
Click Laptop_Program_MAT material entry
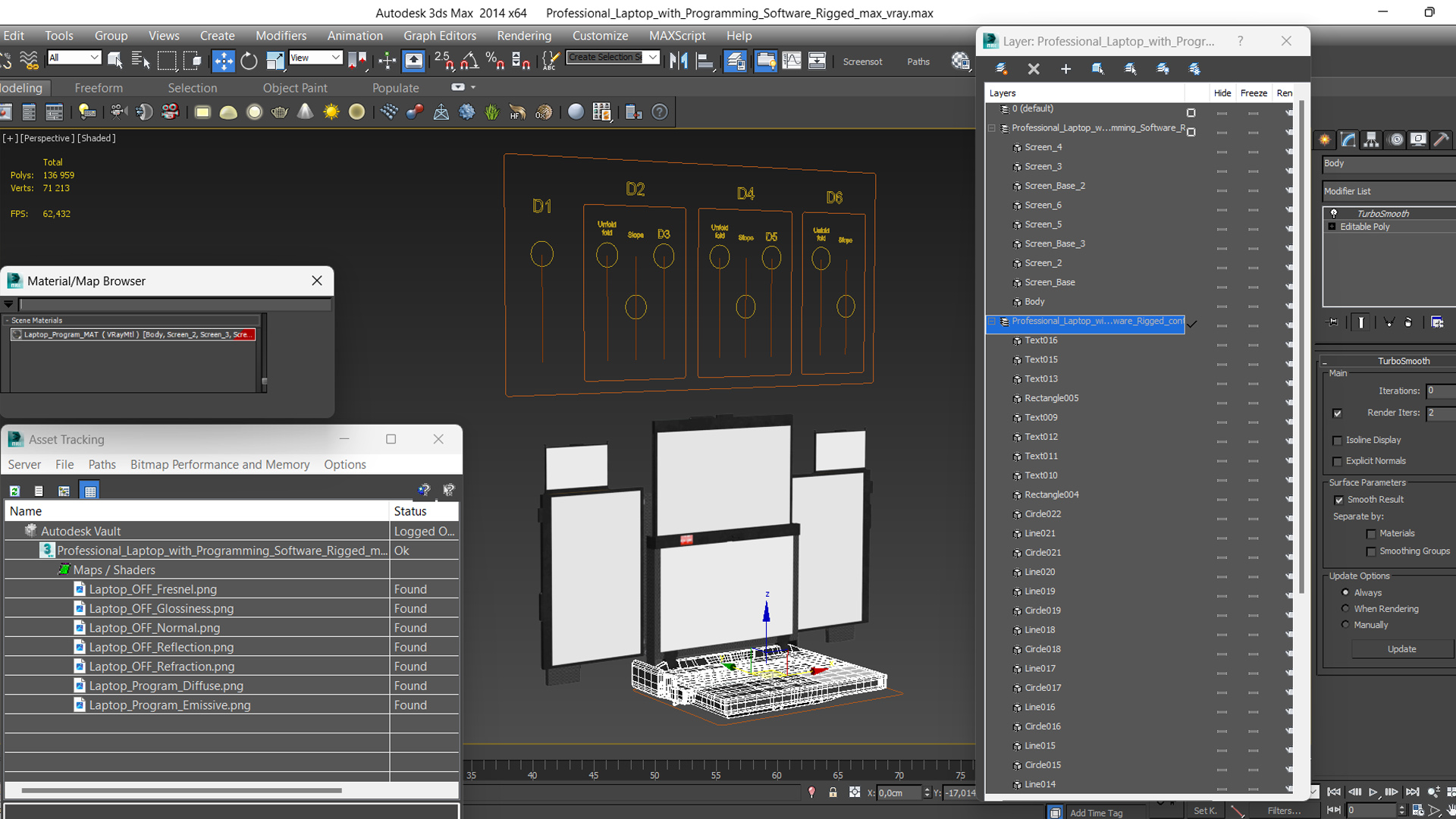click(133, 334)
